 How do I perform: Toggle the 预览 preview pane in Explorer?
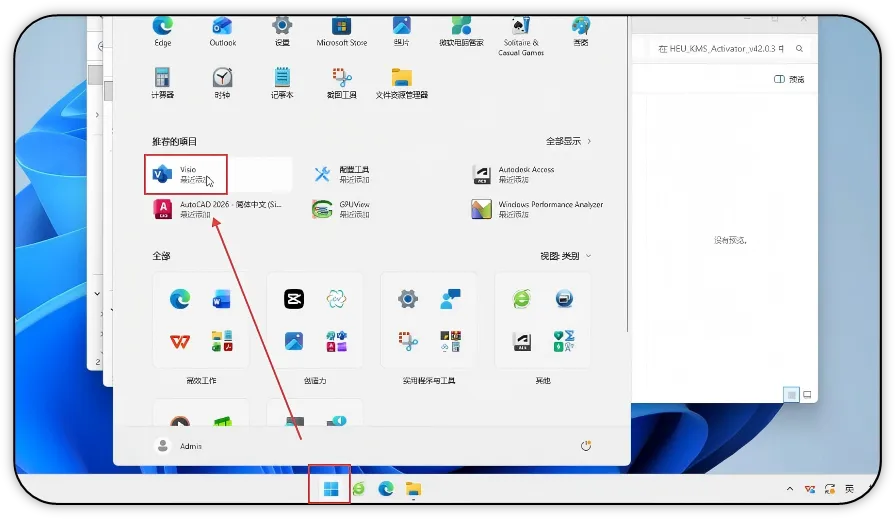(x=789, y=79)
